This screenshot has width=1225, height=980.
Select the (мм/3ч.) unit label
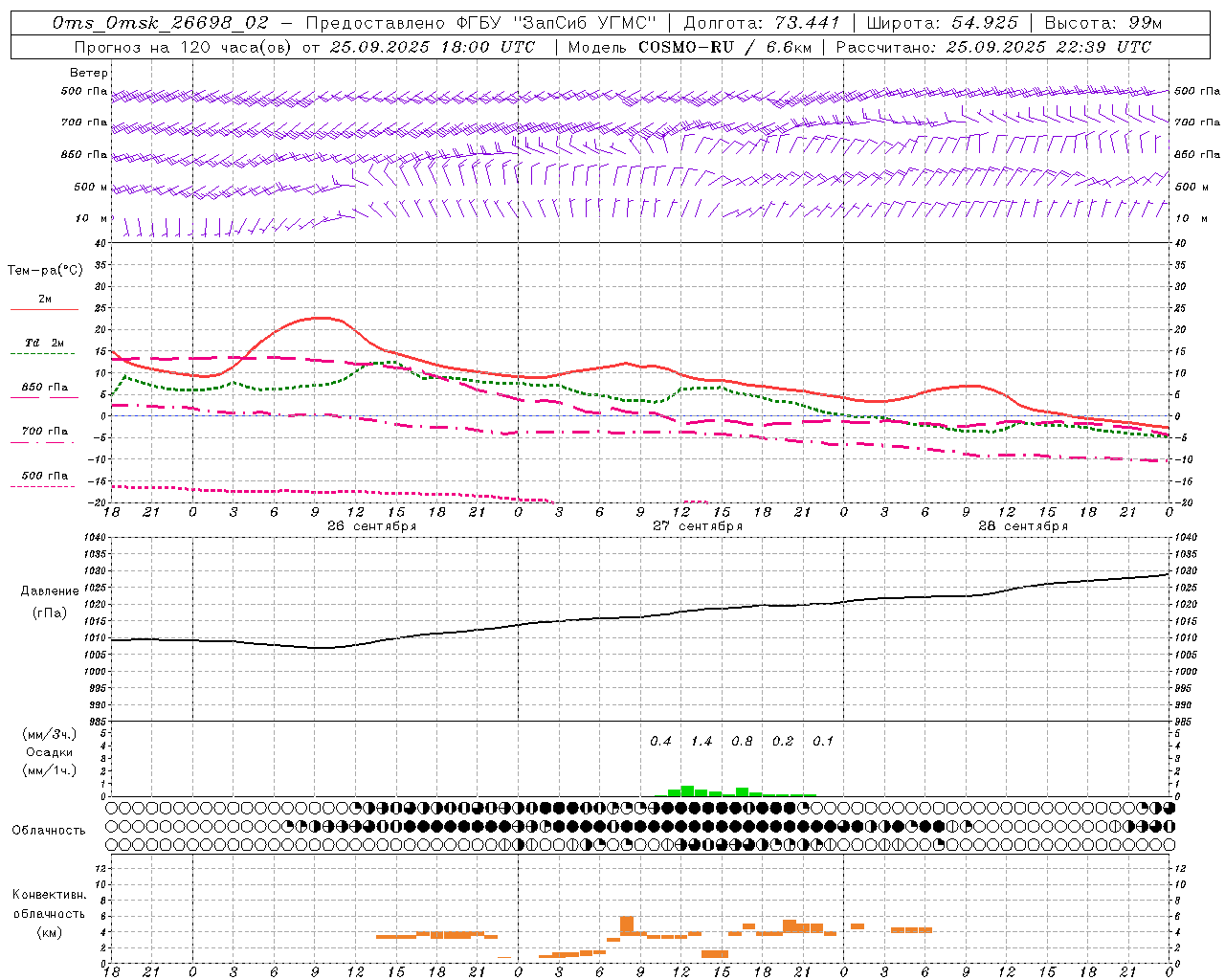pos(50,734)
